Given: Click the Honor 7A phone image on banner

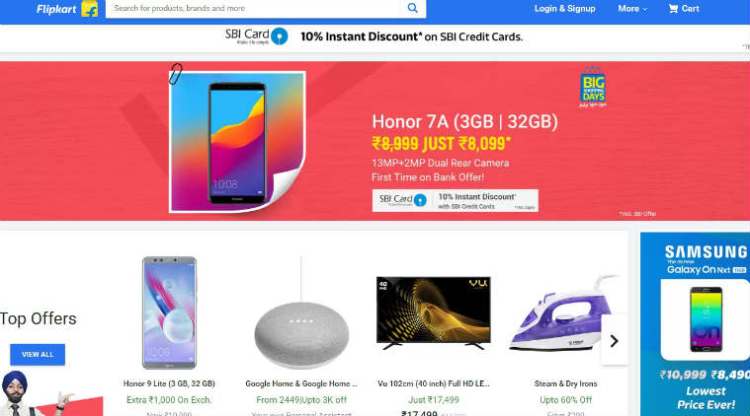Looking at the screenshot, I should [238, 142].
